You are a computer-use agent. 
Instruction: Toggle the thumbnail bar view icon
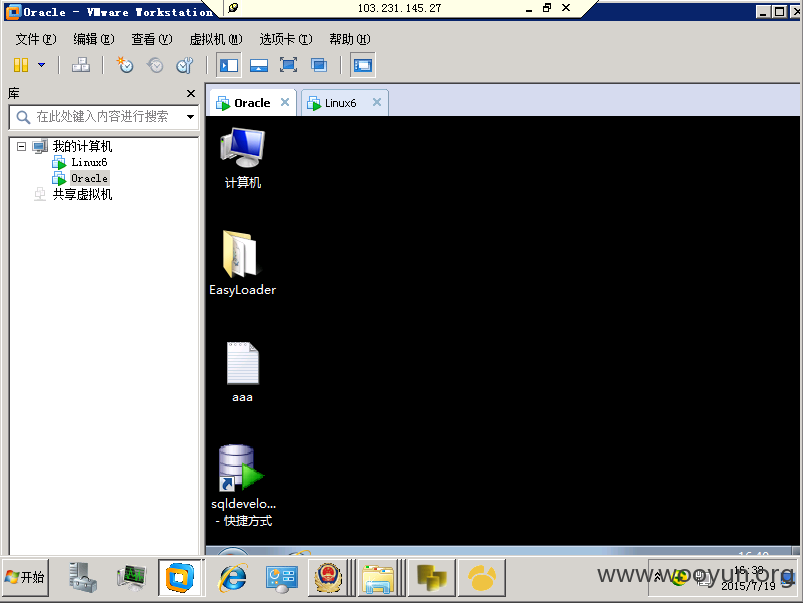[x=259, y=65]
